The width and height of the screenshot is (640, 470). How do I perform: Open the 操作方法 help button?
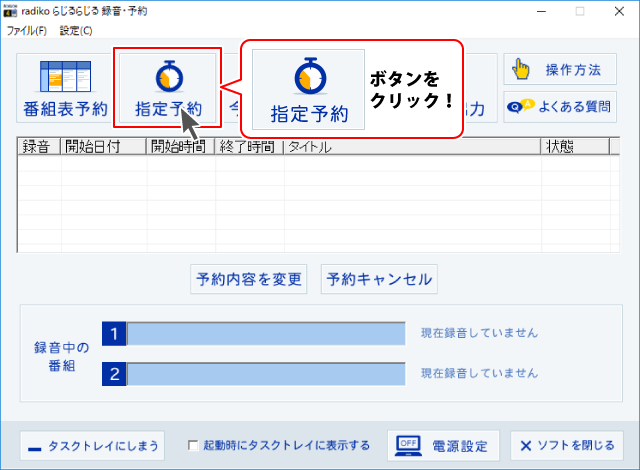point(560,69)
